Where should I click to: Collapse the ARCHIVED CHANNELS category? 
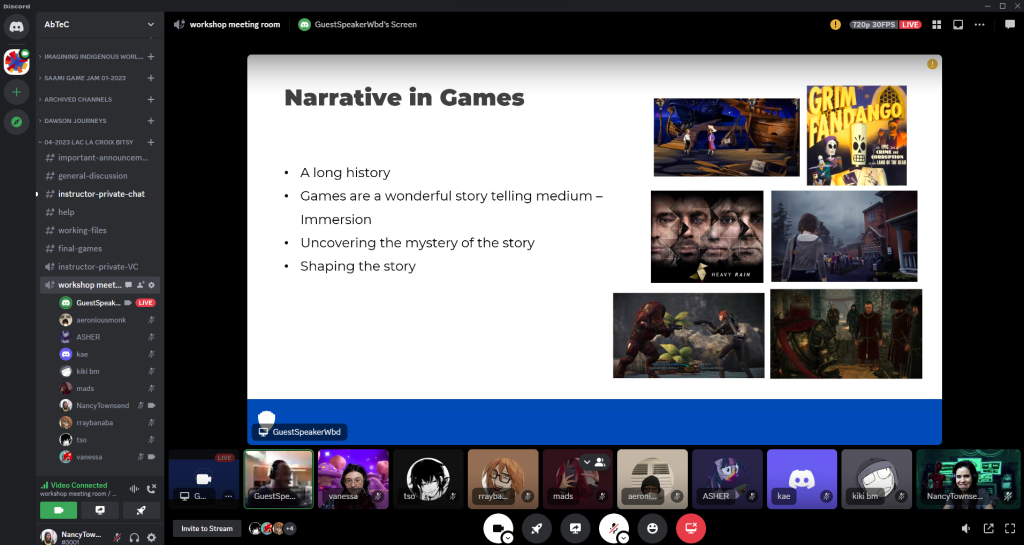click(x=76, y=99)
